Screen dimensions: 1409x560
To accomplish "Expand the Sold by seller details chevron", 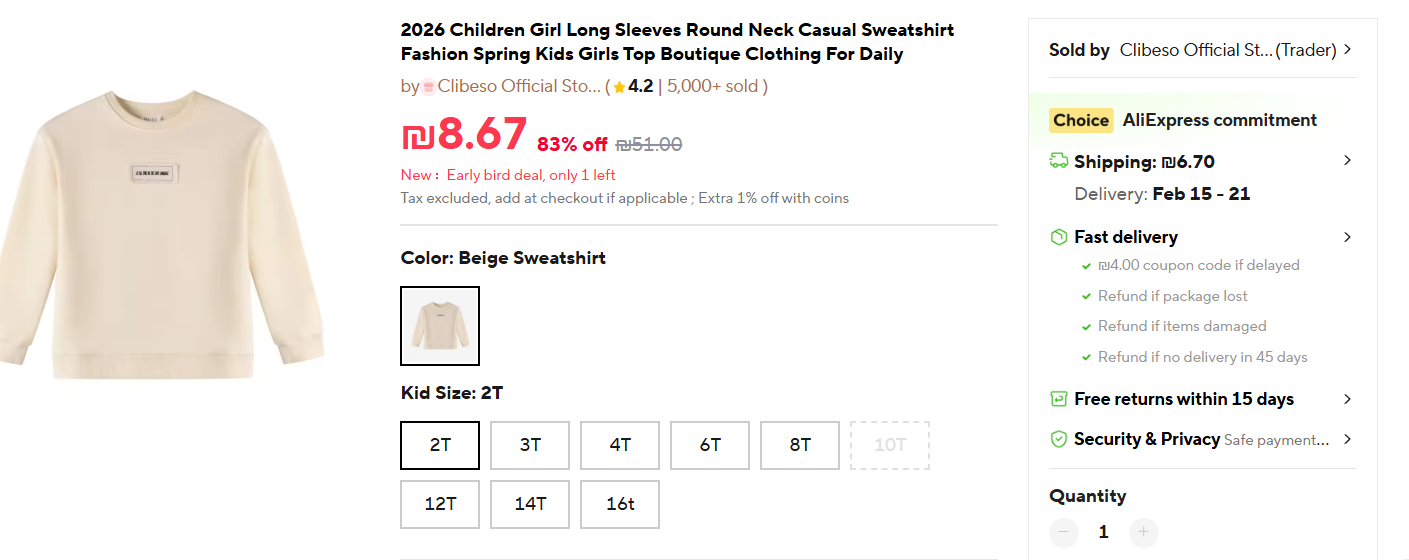I will tap(1348, 49).
